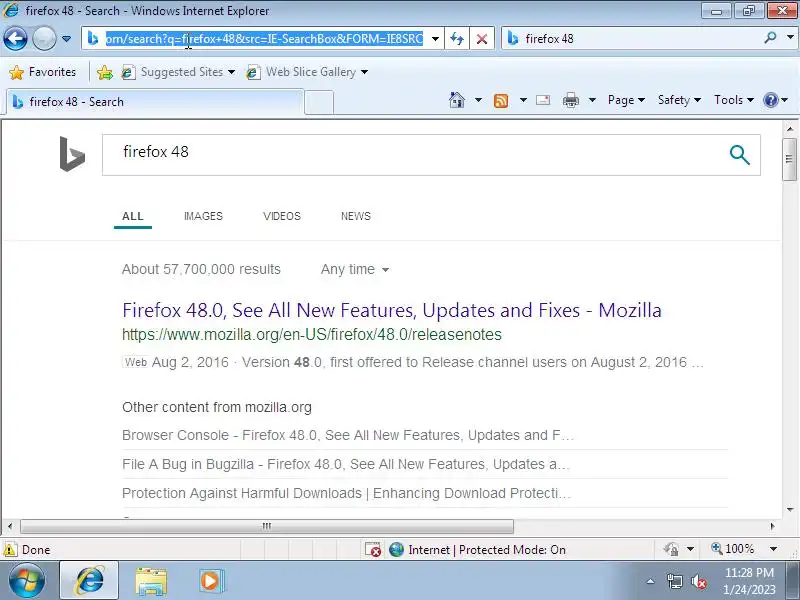800x600 pixels.
Task: Expand the feeds dropdown arrow
Action: click(523, 100)
